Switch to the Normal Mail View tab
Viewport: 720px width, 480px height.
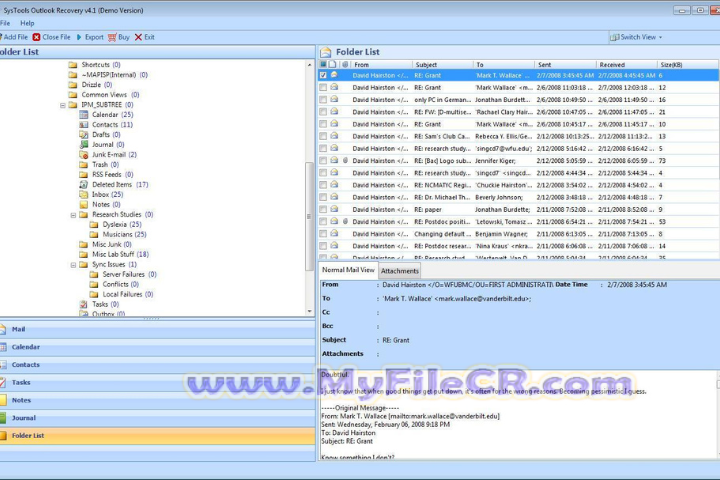coord(348,270)
